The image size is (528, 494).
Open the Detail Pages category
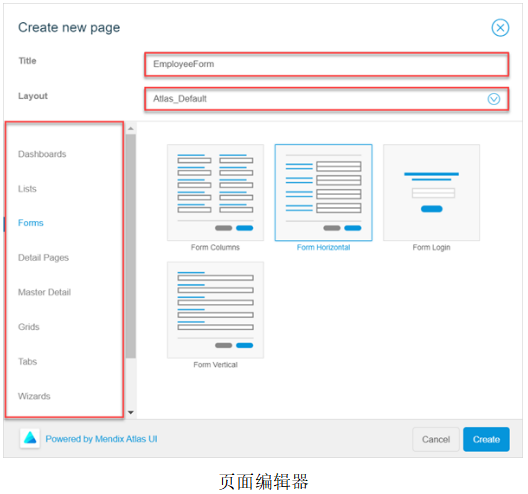coord(43,258)
